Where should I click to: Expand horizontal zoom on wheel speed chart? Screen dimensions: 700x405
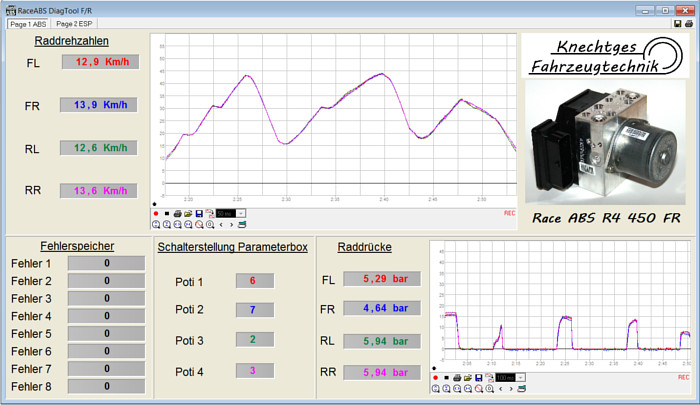tap(178, 225)
